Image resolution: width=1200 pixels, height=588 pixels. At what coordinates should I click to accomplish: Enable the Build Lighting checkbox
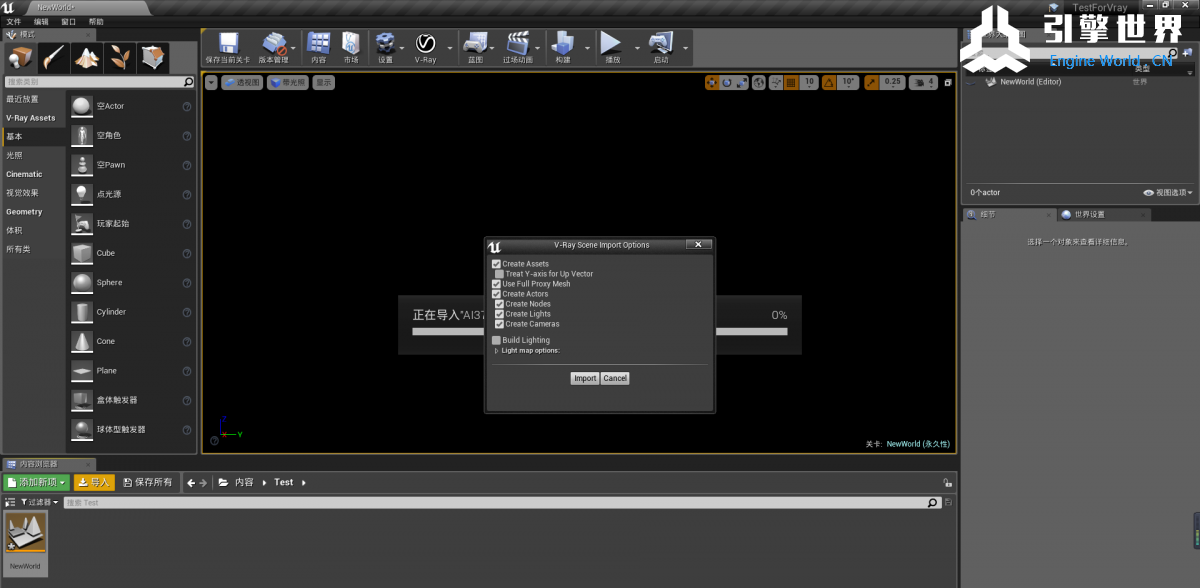tap(496, 340)
